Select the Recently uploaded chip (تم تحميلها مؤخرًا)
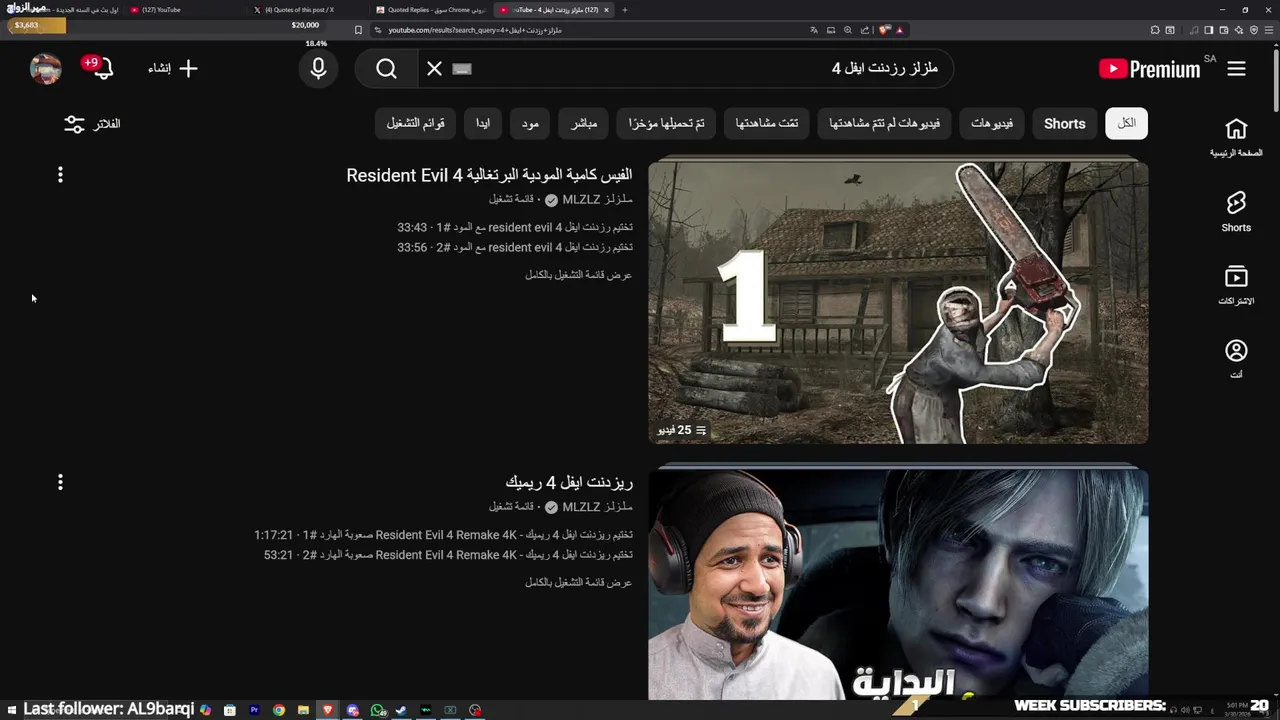Screen dimensions: 1280x720 coord(666,123)
